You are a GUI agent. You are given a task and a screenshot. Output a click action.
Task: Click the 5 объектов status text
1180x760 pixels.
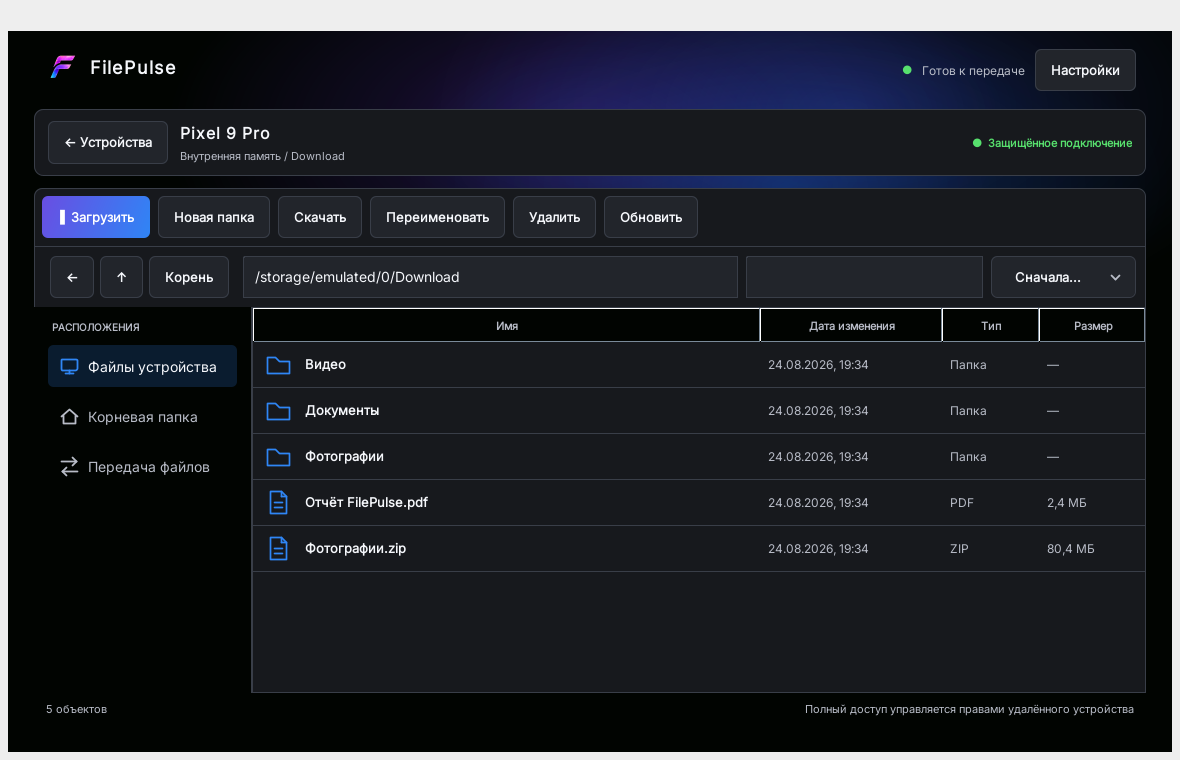(x=76, y=709)
